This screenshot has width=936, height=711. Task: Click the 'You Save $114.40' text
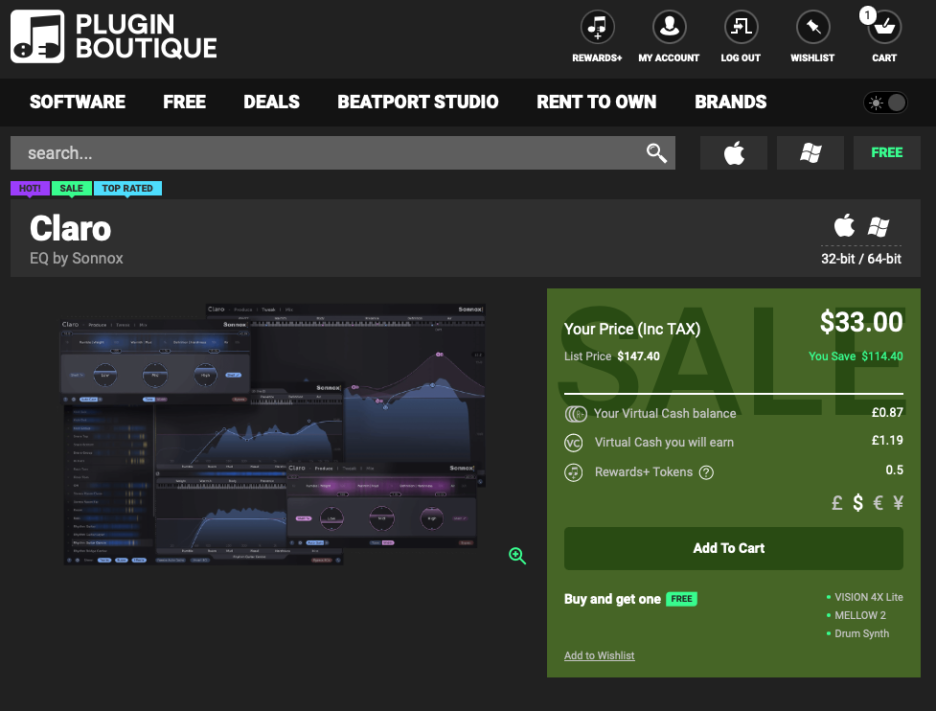(855, 356)
